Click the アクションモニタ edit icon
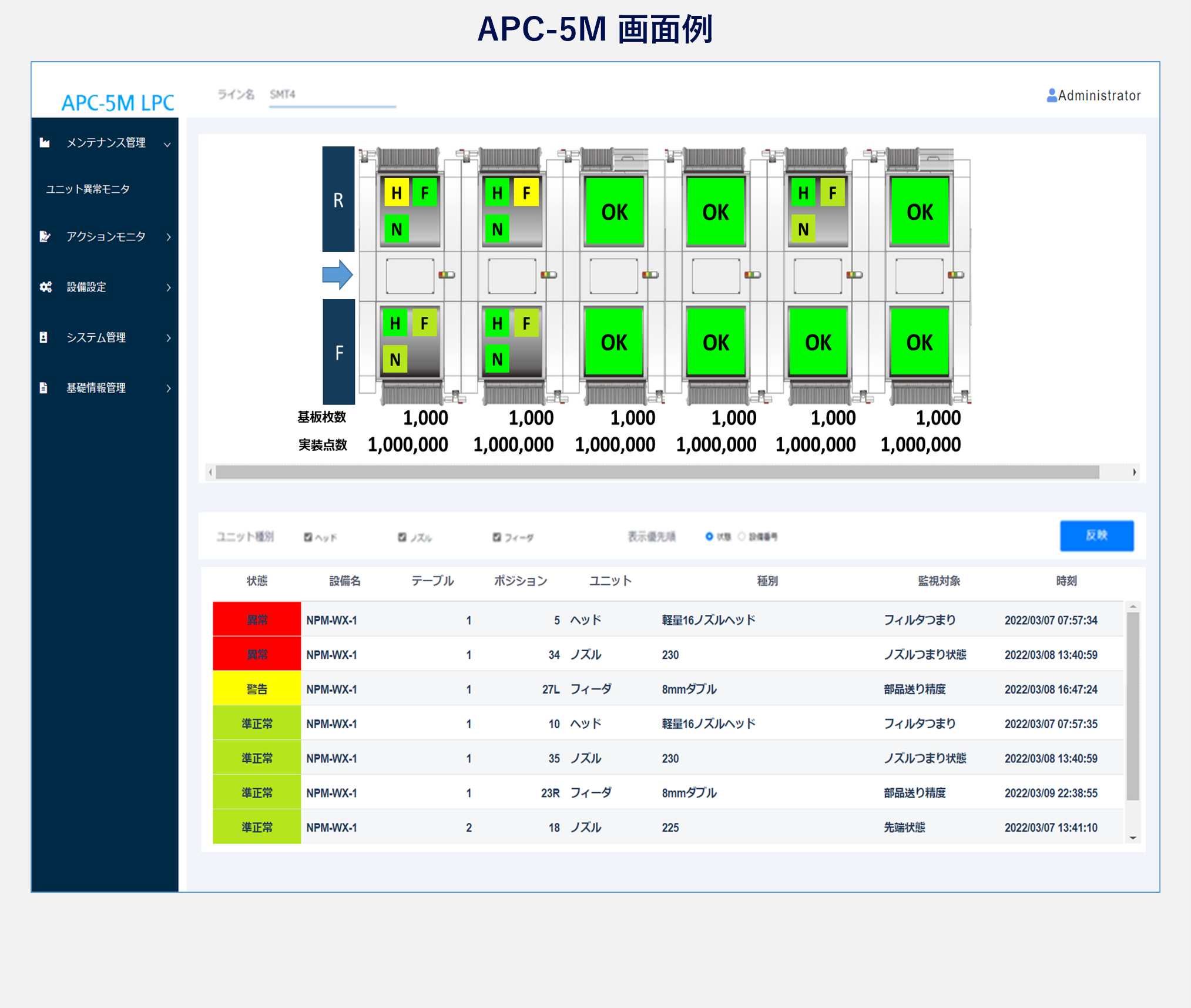The height and width of the screenshot is (1008, 1191). click(45, 236)
